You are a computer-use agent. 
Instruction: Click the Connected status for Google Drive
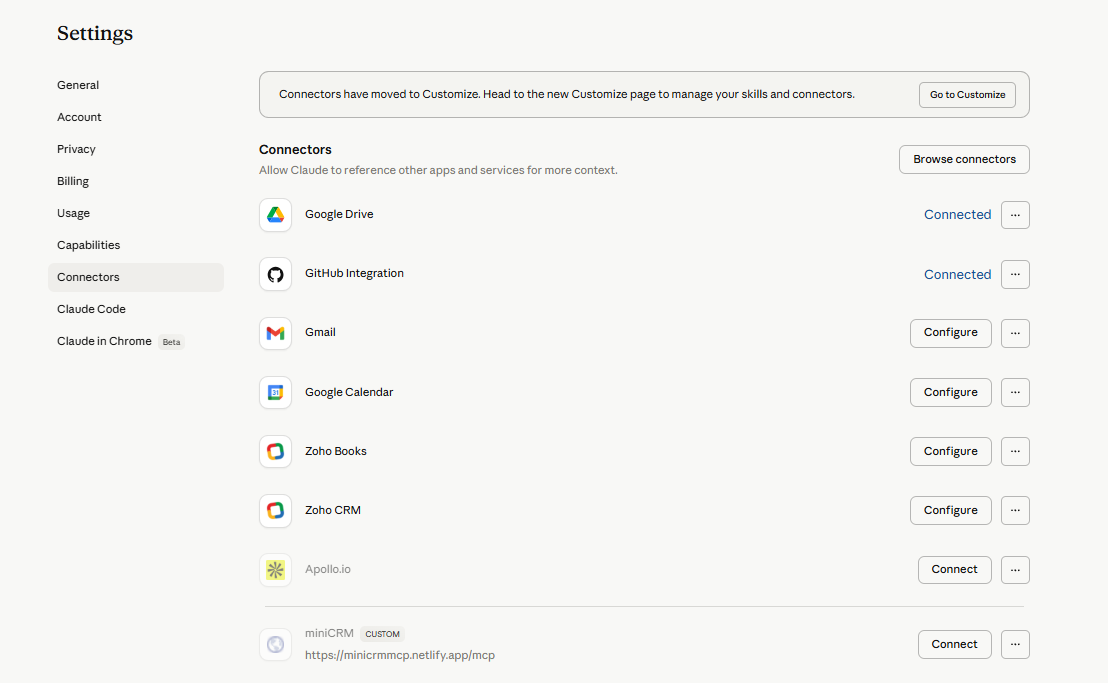957,214
